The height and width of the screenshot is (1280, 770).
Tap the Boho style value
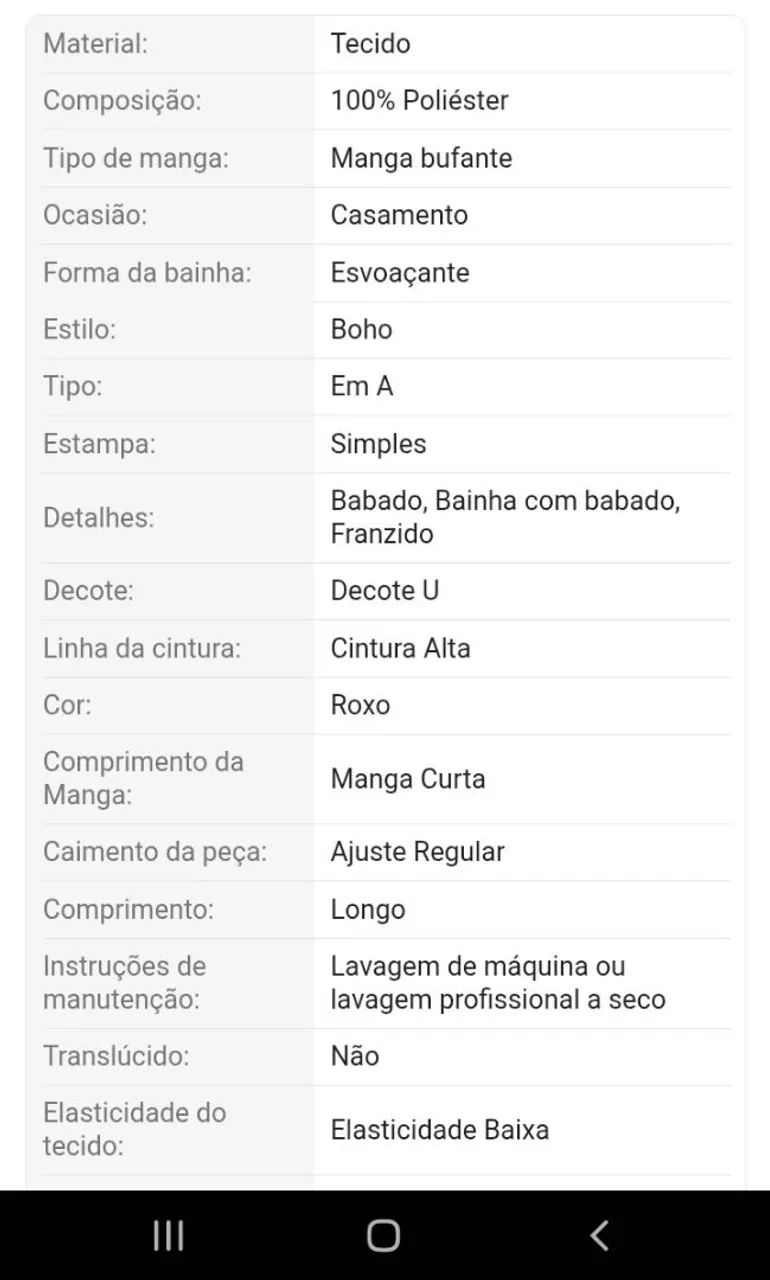click(361, 329)
